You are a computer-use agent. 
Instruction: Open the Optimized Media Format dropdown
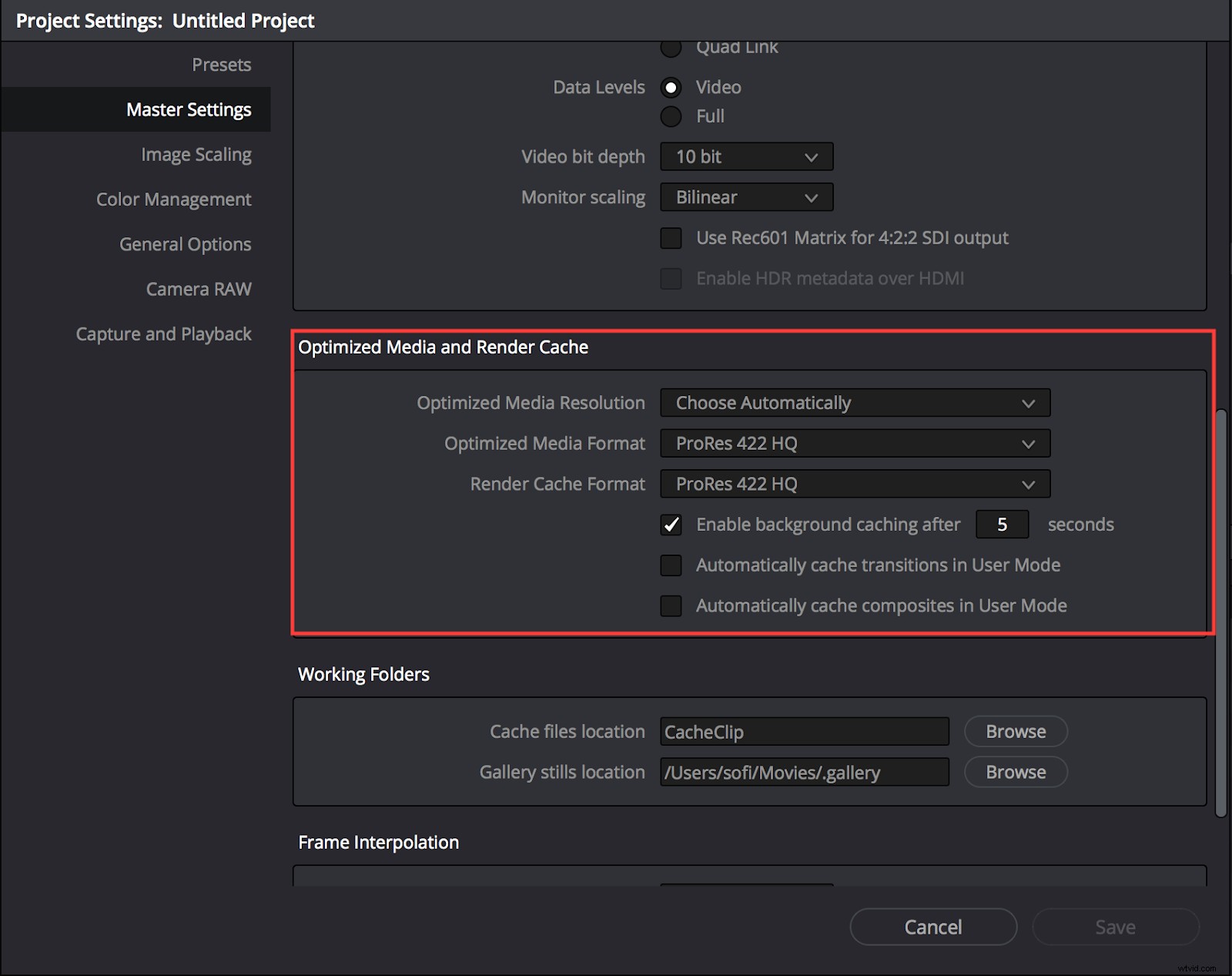pyautogui.click(x=854, y=443)
